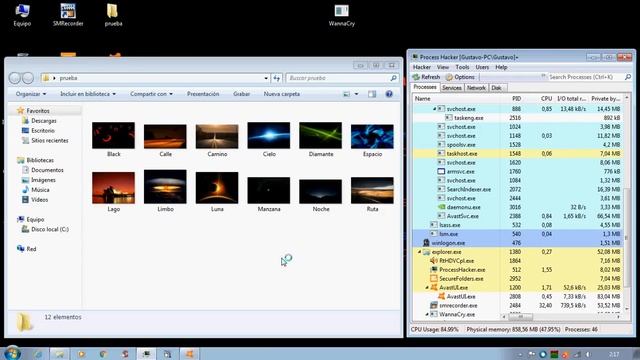Select the taskeng.exe process row
The width and height of the screenshot is (640, 360).
518,118
